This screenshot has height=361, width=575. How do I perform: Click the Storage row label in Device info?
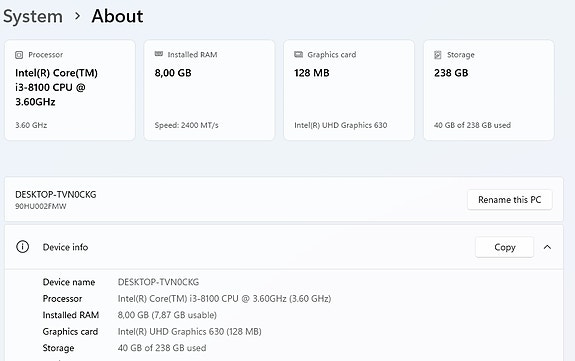58,348
